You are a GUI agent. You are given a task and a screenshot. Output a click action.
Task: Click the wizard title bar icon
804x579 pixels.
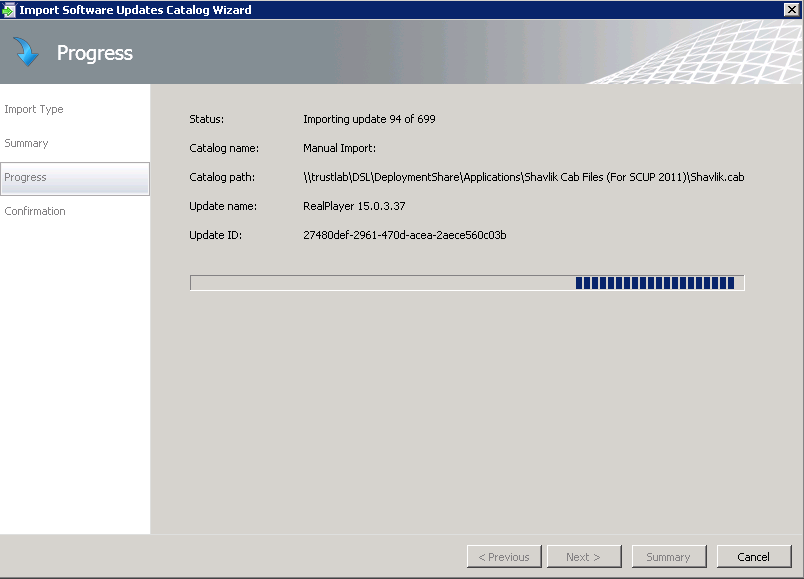click(8, 10)
